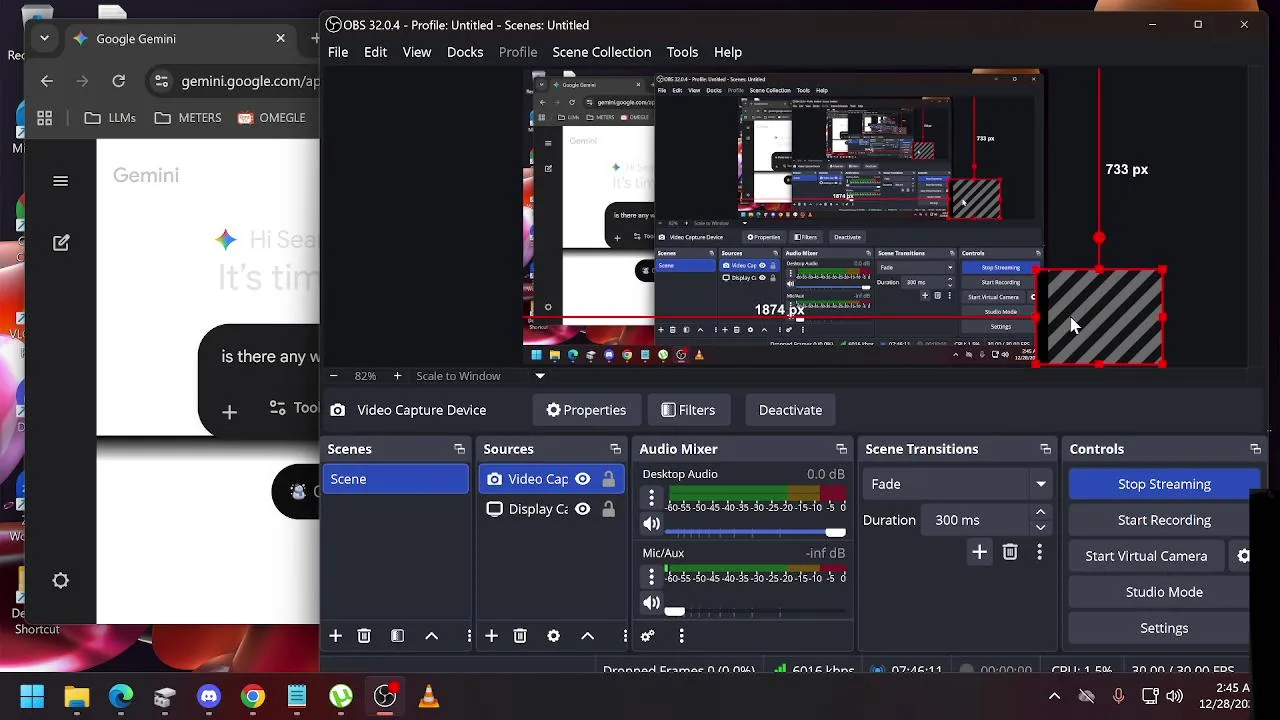
Task: Open OBS View menu
Action: [417, 52]
